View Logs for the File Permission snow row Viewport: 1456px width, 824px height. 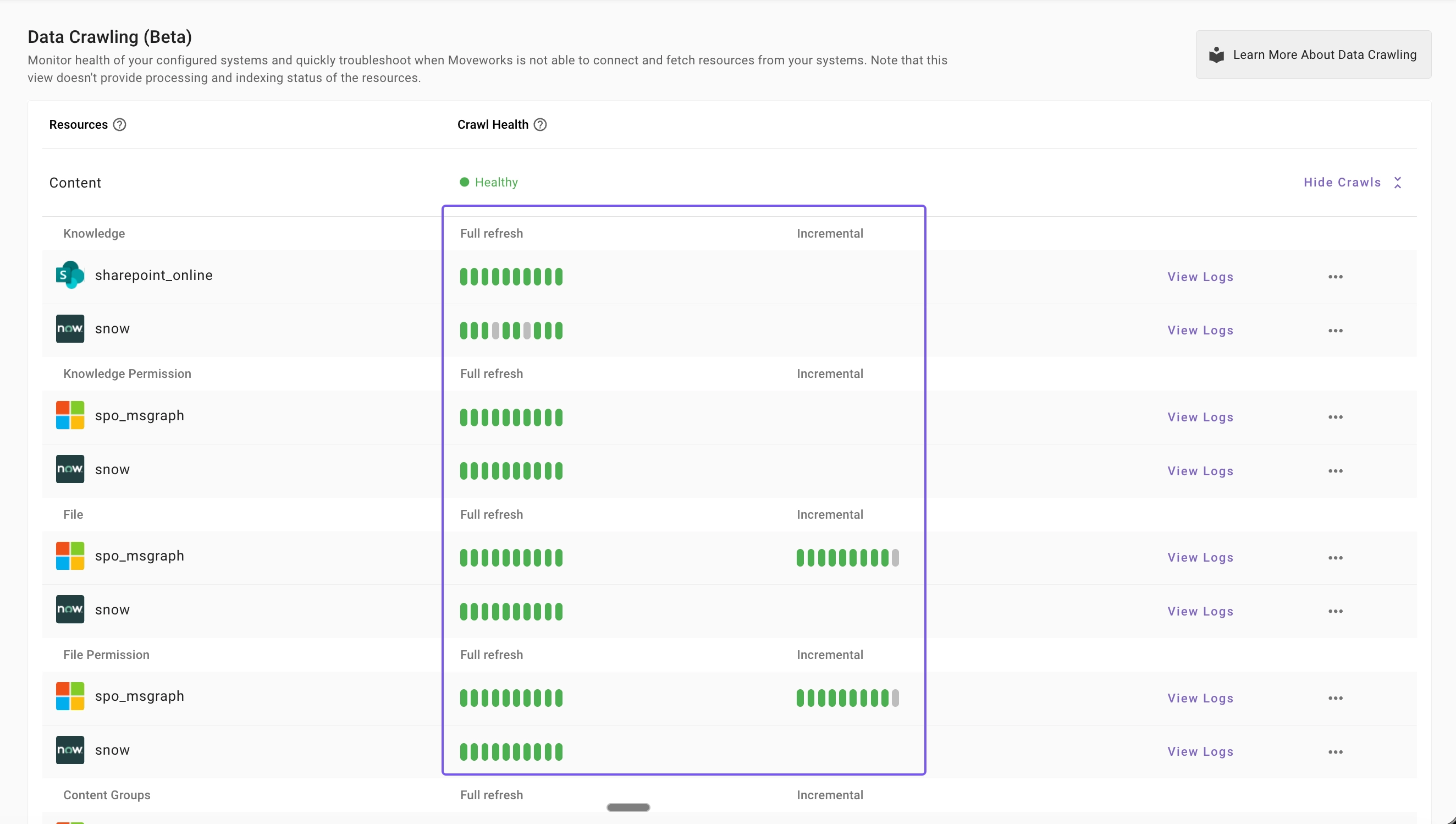point(1200,751)
